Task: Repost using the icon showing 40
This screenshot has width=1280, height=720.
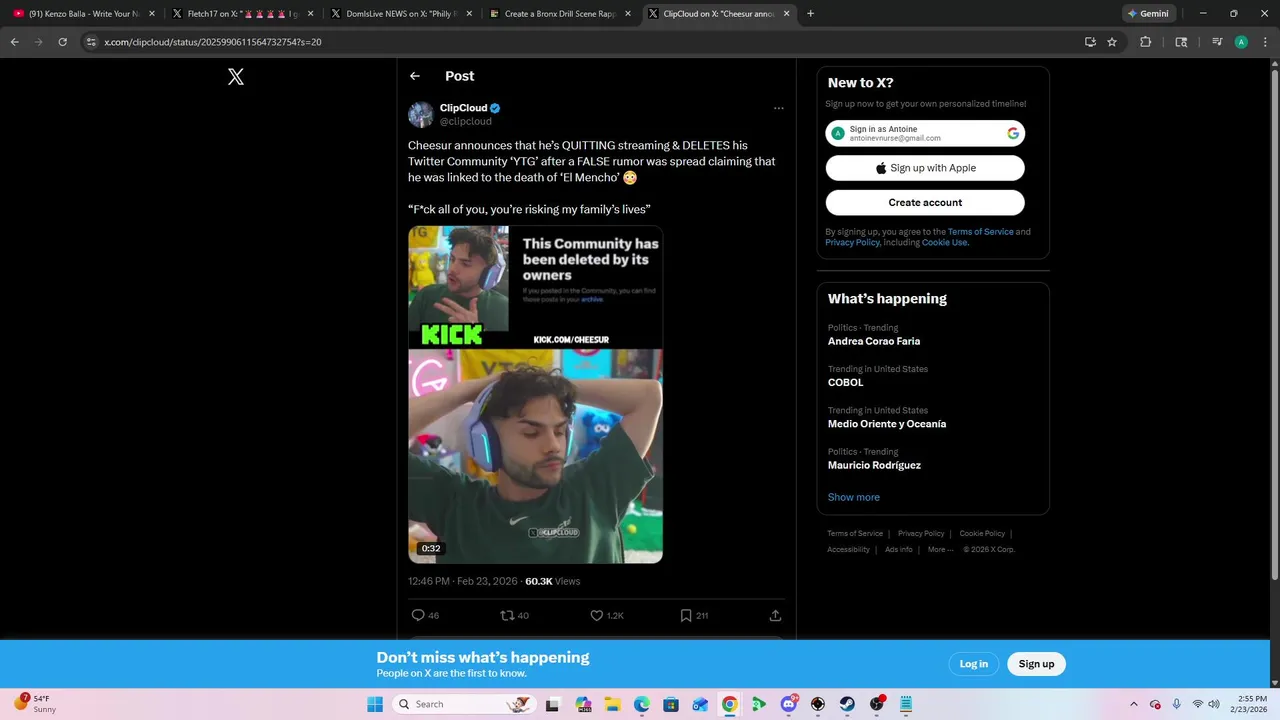Action: (507, 615)
